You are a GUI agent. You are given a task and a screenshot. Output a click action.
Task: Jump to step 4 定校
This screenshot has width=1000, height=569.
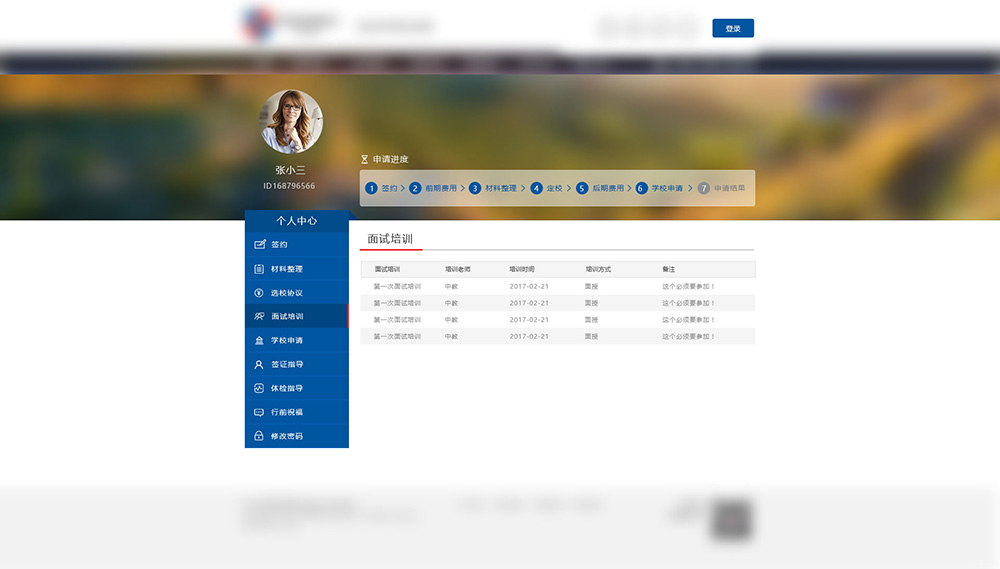pyautogui.click(x=547, y=188)
